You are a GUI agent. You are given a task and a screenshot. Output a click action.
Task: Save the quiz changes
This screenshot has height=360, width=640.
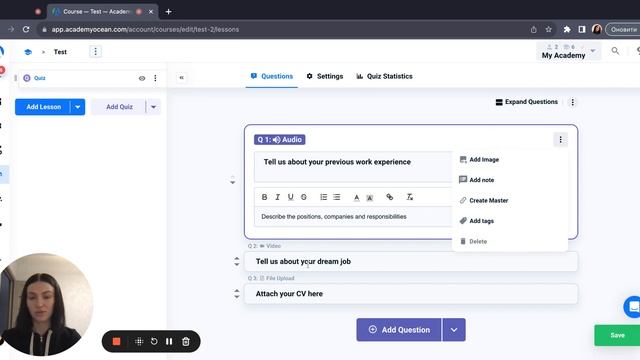point(617,335)
